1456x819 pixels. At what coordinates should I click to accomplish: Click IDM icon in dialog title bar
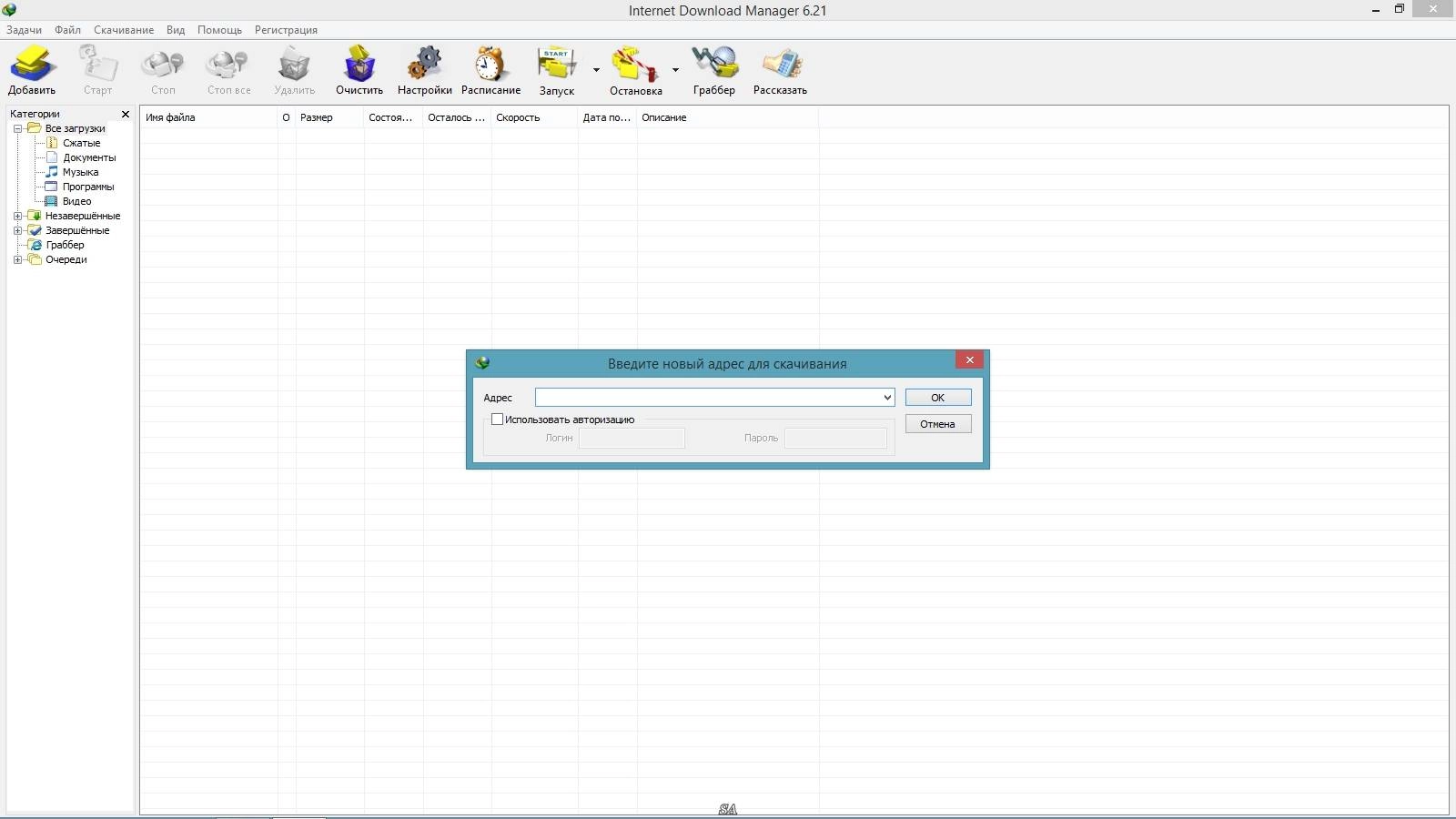[x=482, y=362]
